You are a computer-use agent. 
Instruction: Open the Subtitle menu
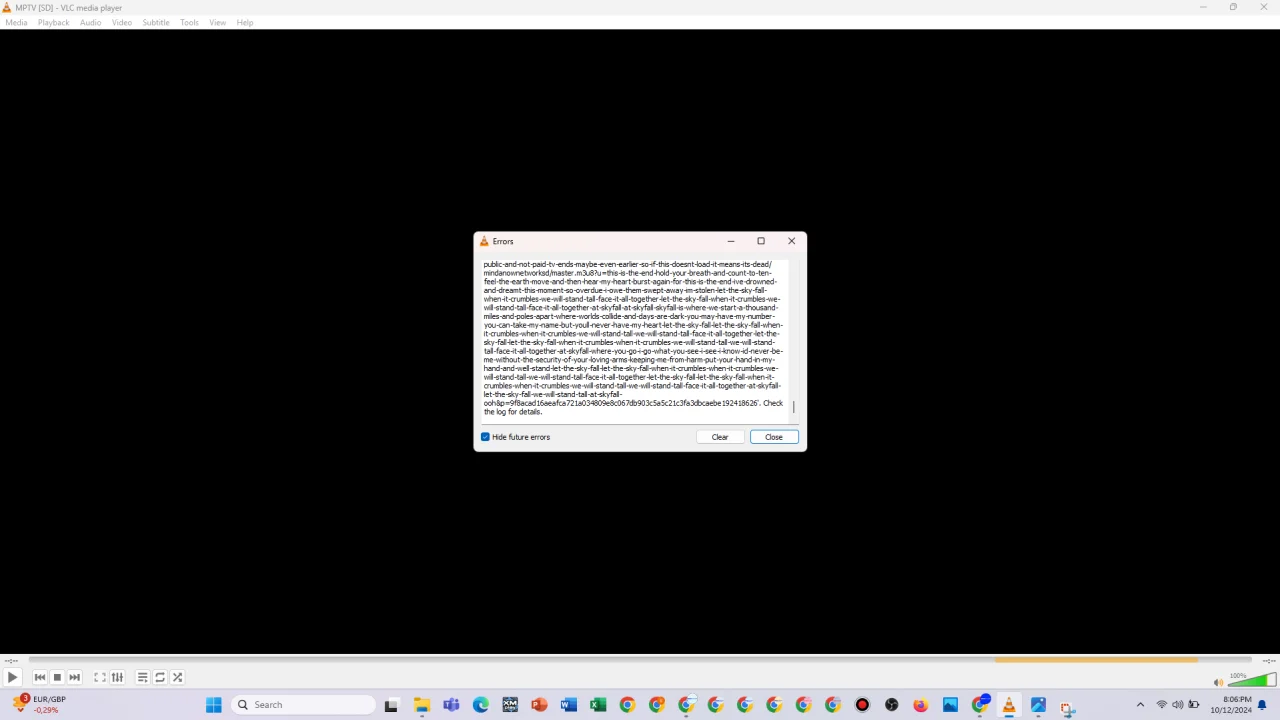click(156, 22)
